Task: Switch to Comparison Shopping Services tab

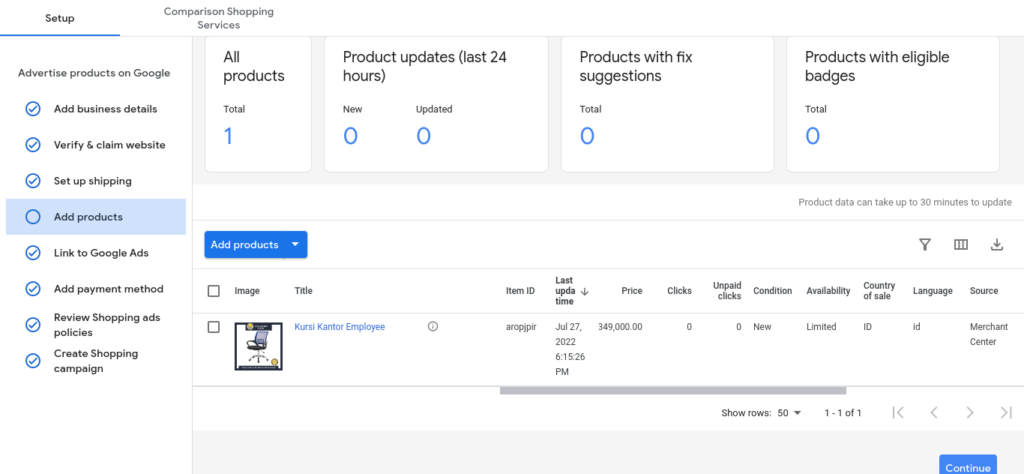Action: coord(219,18)
